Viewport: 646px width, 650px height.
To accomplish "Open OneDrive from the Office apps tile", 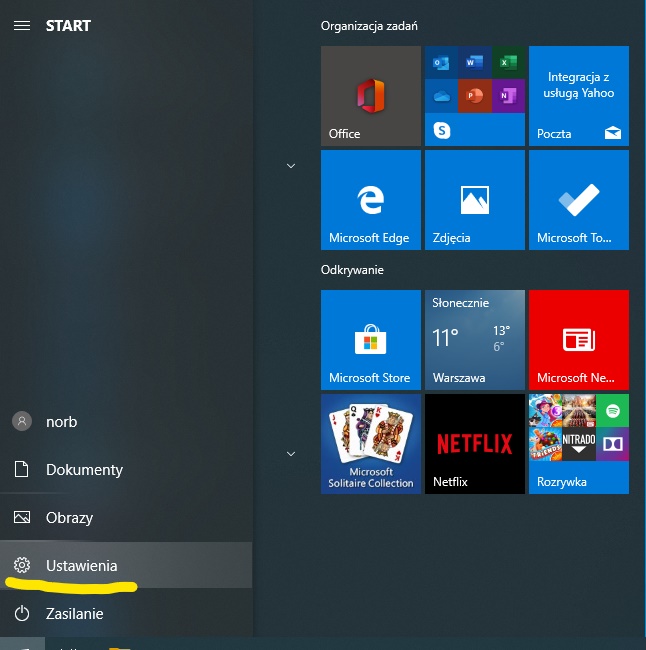I will (x=441, y=96).
